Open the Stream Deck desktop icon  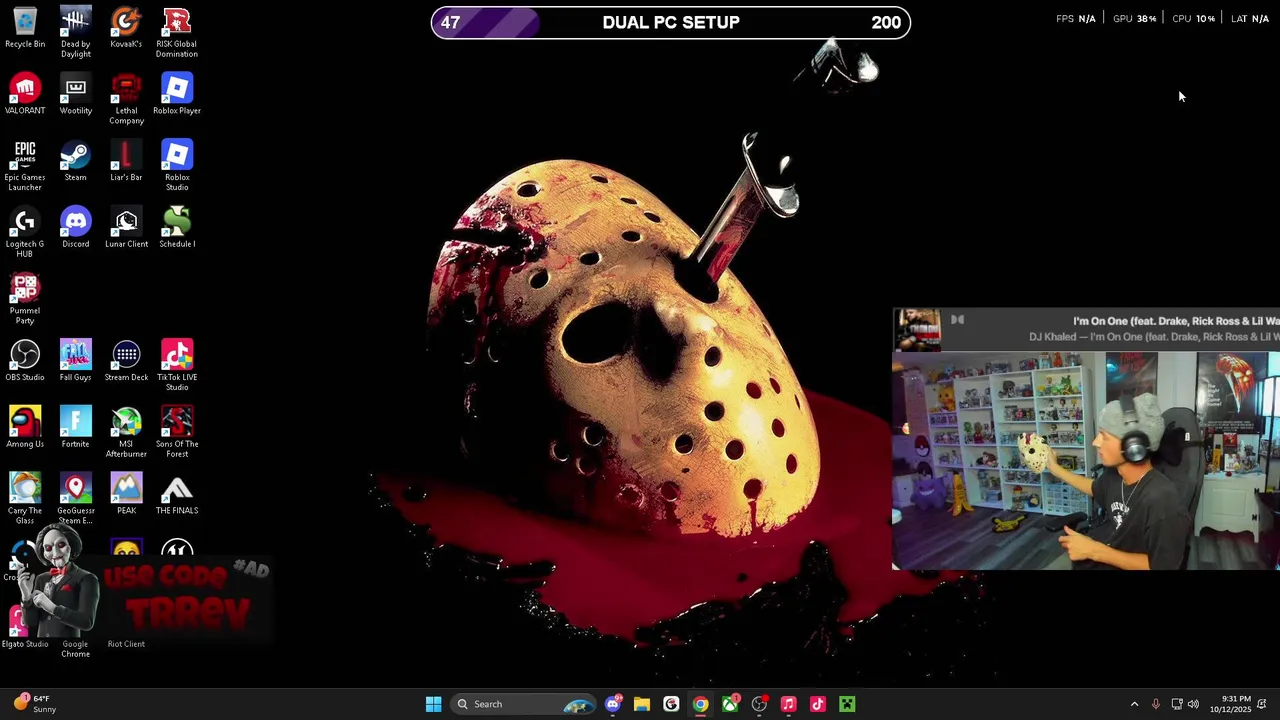(126, 361)
